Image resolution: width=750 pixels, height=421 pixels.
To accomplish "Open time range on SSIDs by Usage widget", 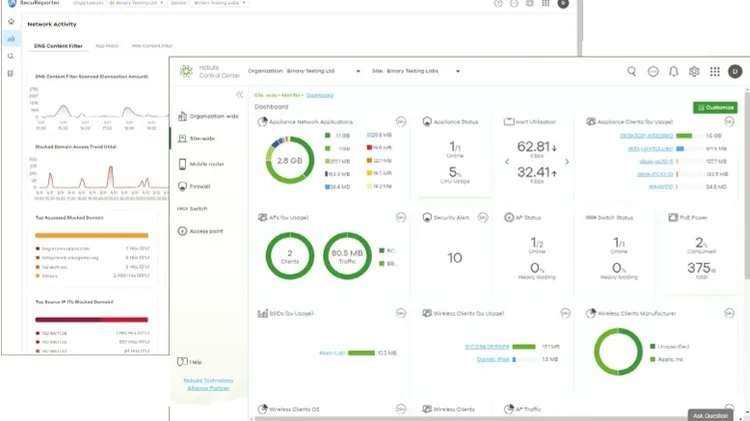I will point(401,313).
